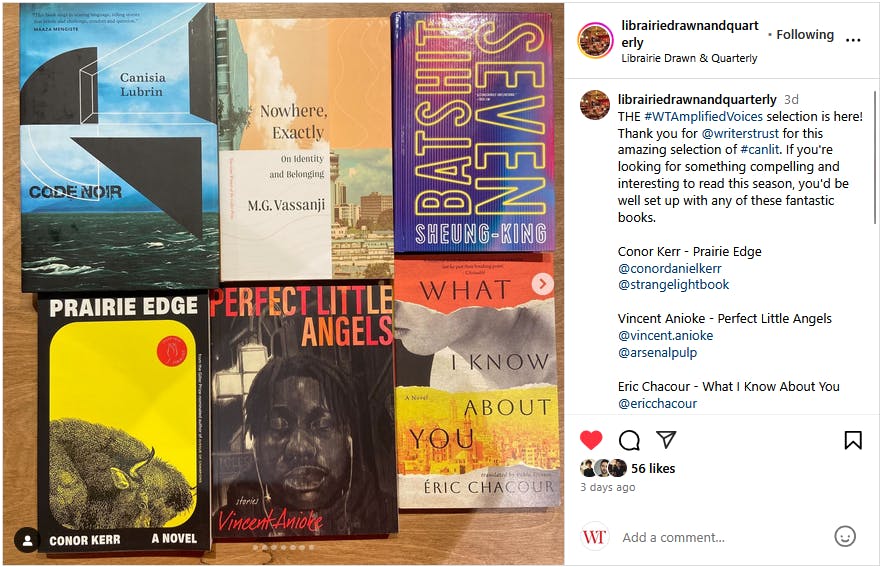Open the emoji picker smiley icon
Screen dimensions: 881x567
pos(844,537)
